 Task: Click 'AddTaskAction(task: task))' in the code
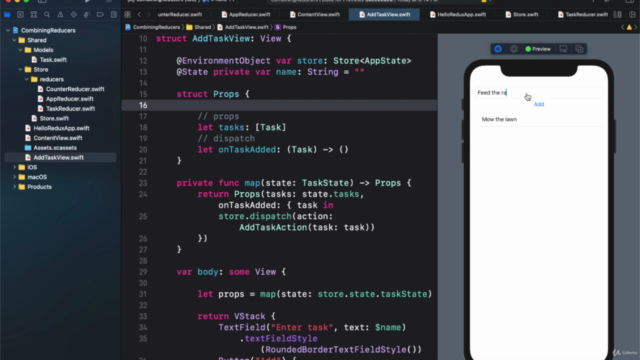coord(307,228)
